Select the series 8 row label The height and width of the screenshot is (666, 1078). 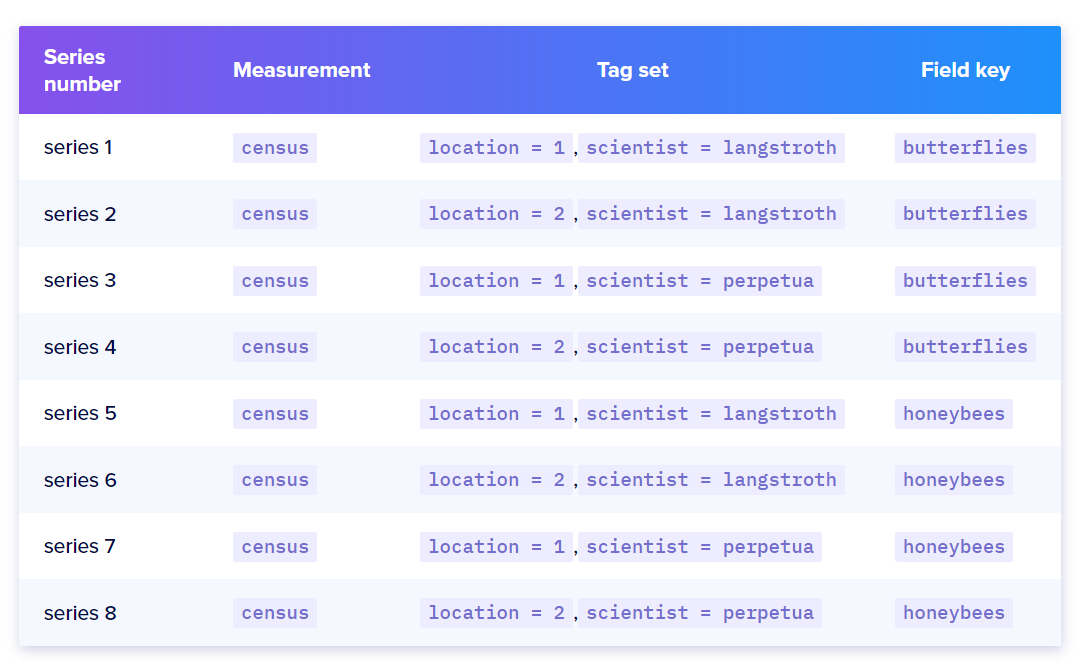[x=80, y=613]
